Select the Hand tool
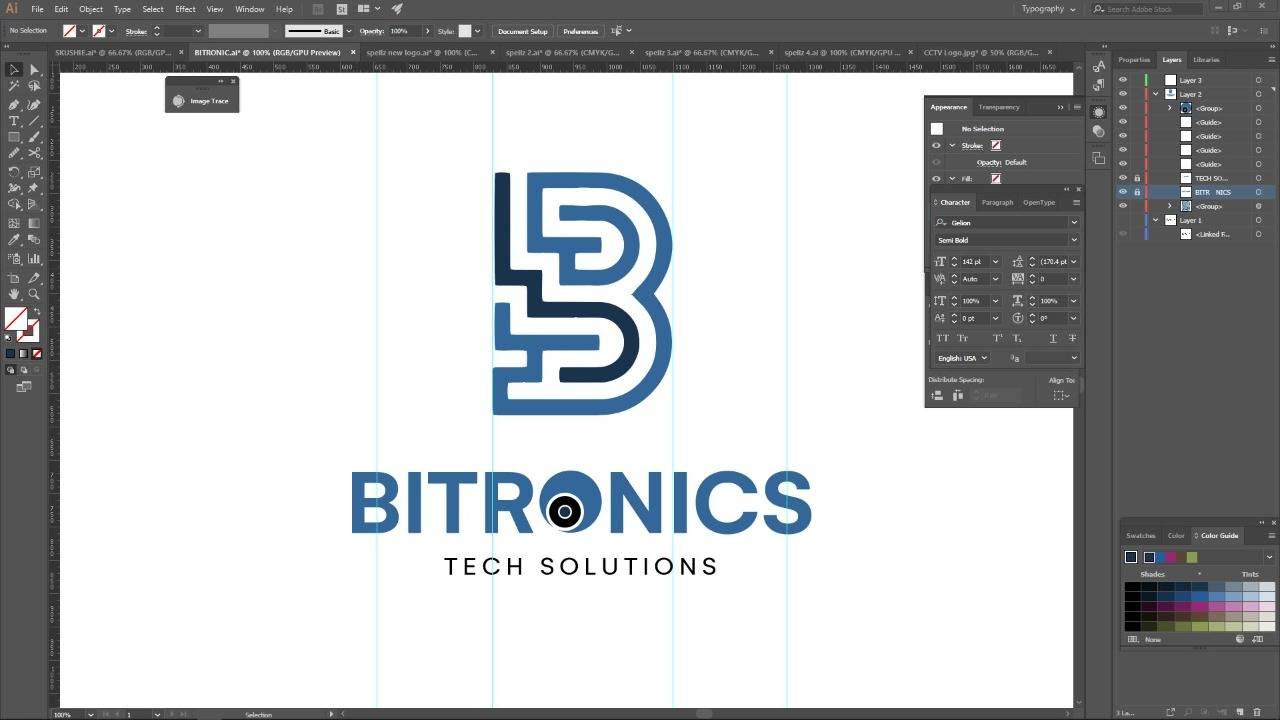 pyautogui.click(x=14, y=294)
